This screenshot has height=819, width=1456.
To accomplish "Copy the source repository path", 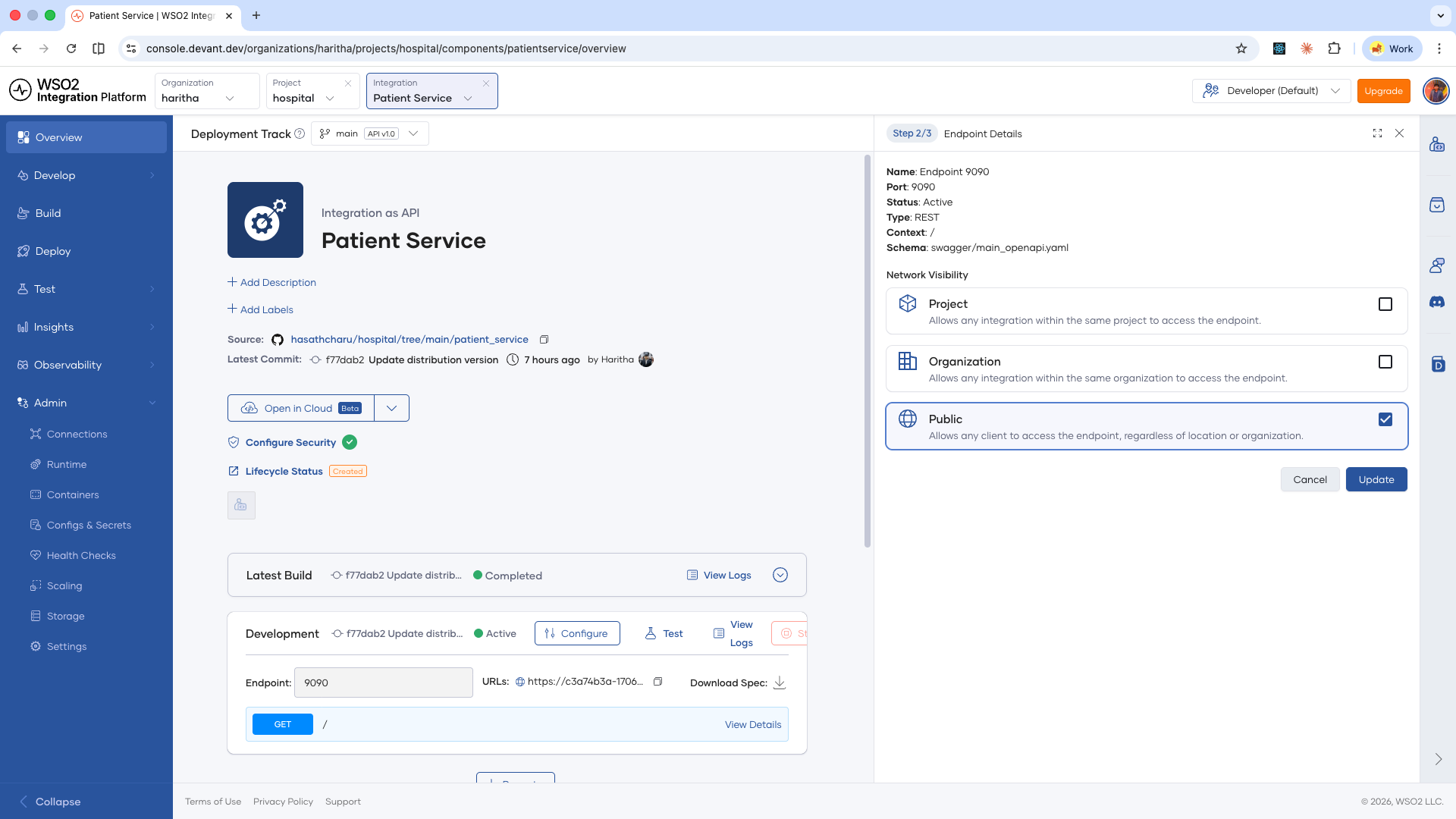I will point(544,340).
